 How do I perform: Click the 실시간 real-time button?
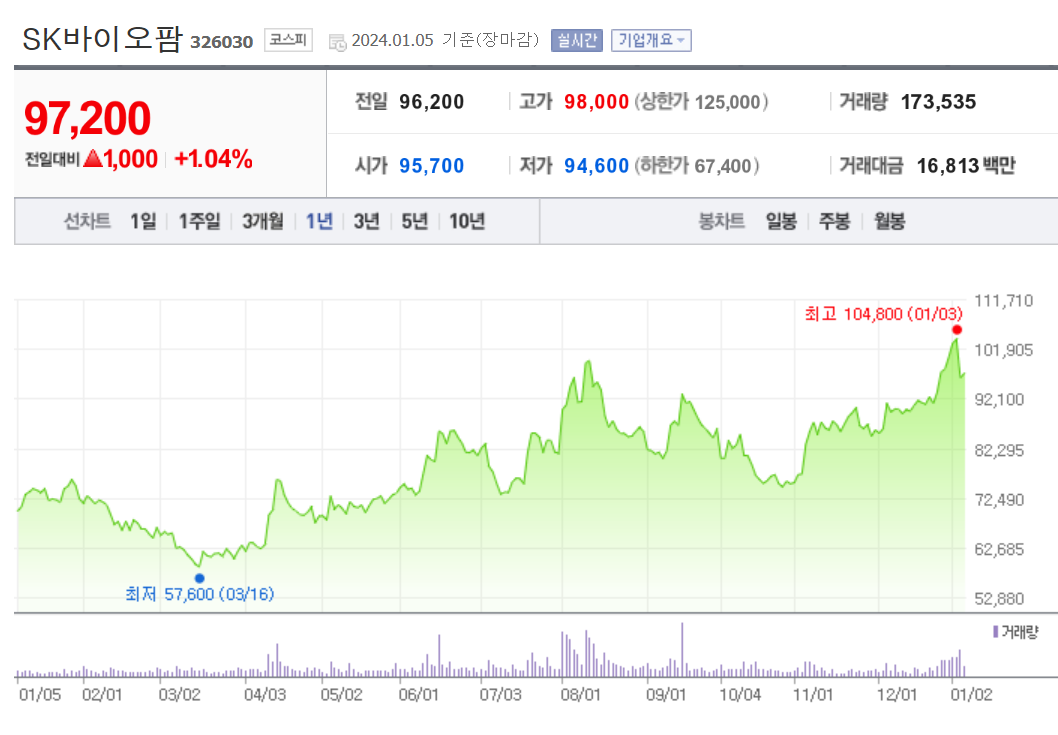pos(576,40)
